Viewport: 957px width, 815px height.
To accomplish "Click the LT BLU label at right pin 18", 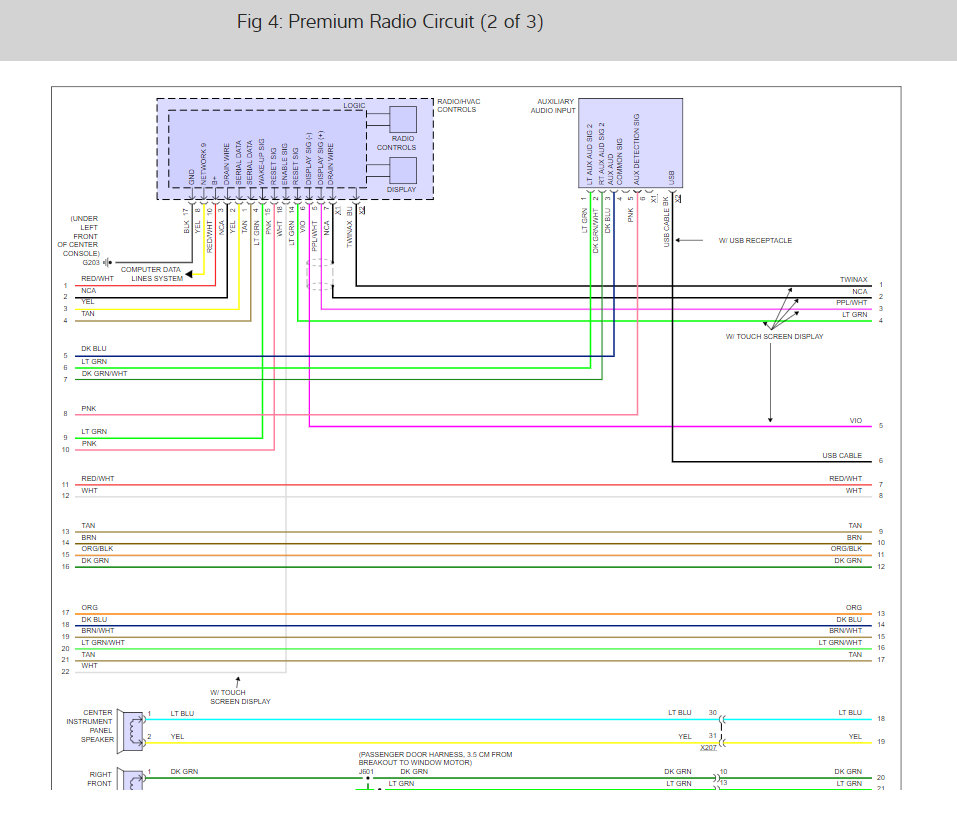I will click(850, 712).
